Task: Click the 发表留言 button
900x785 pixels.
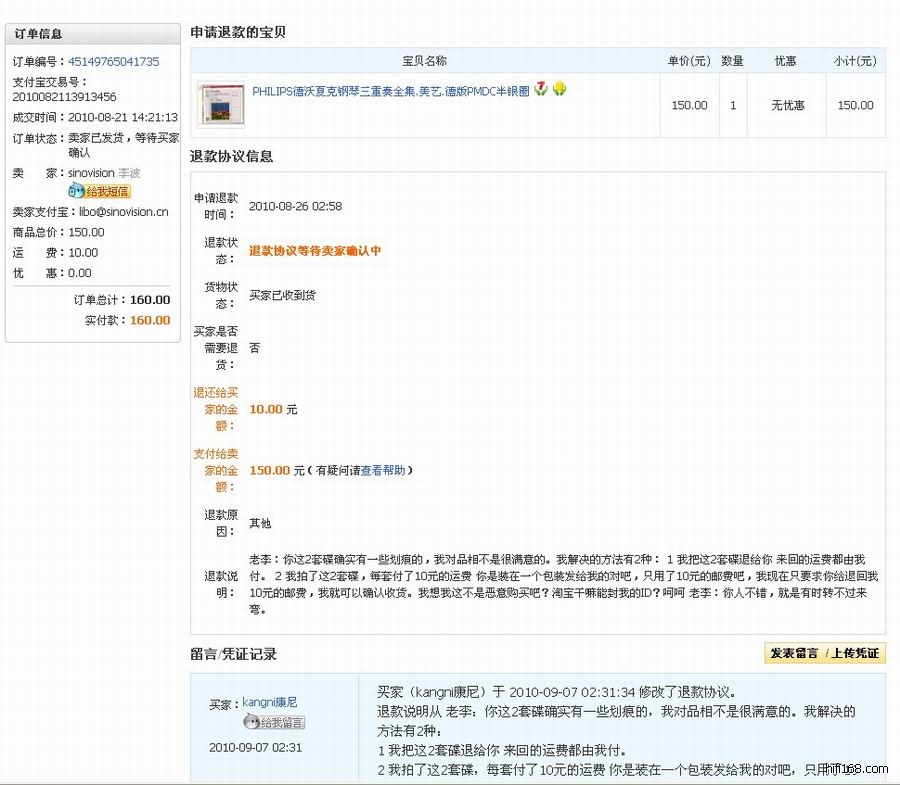Action: [794, 653]
